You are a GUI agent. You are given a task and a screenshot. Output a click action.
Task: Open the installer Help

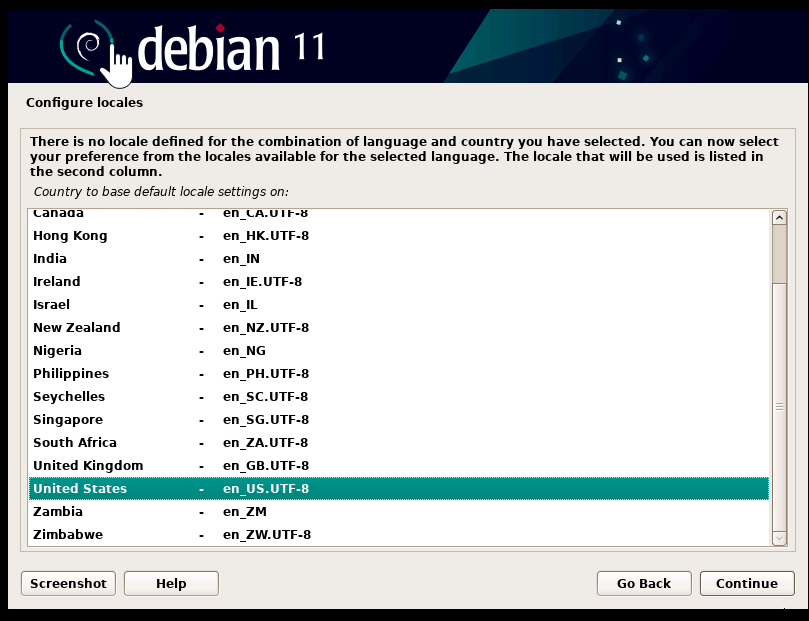click(171, 583)
